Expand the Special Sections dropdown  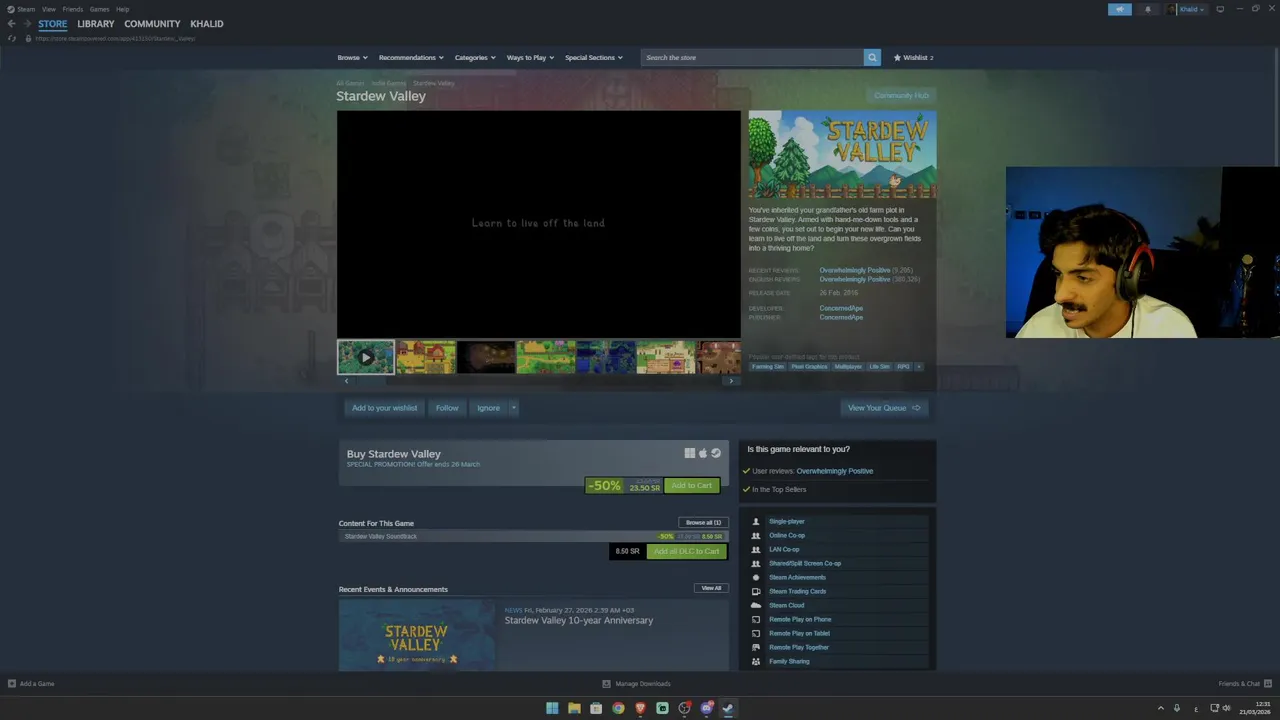pos(593,57)
